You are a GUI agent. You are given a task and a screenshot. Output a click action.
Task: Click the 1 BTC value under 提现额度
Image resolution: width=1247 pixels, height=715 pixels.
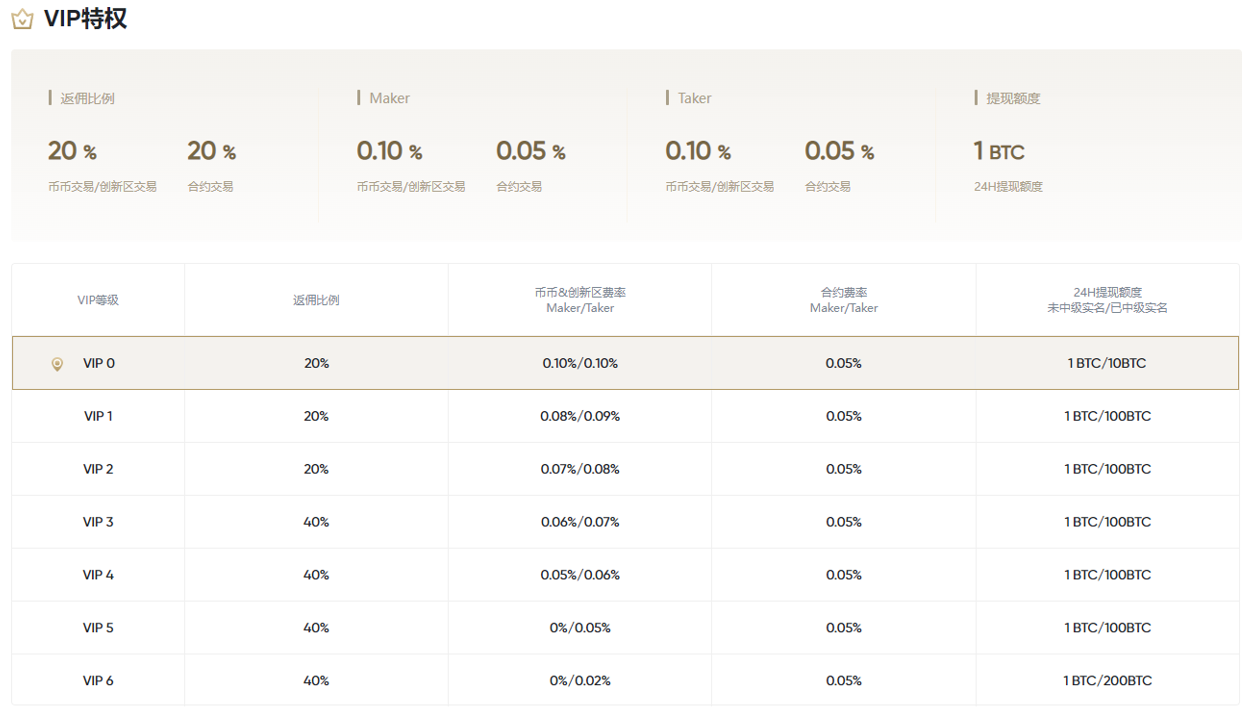tap(999, 152)
